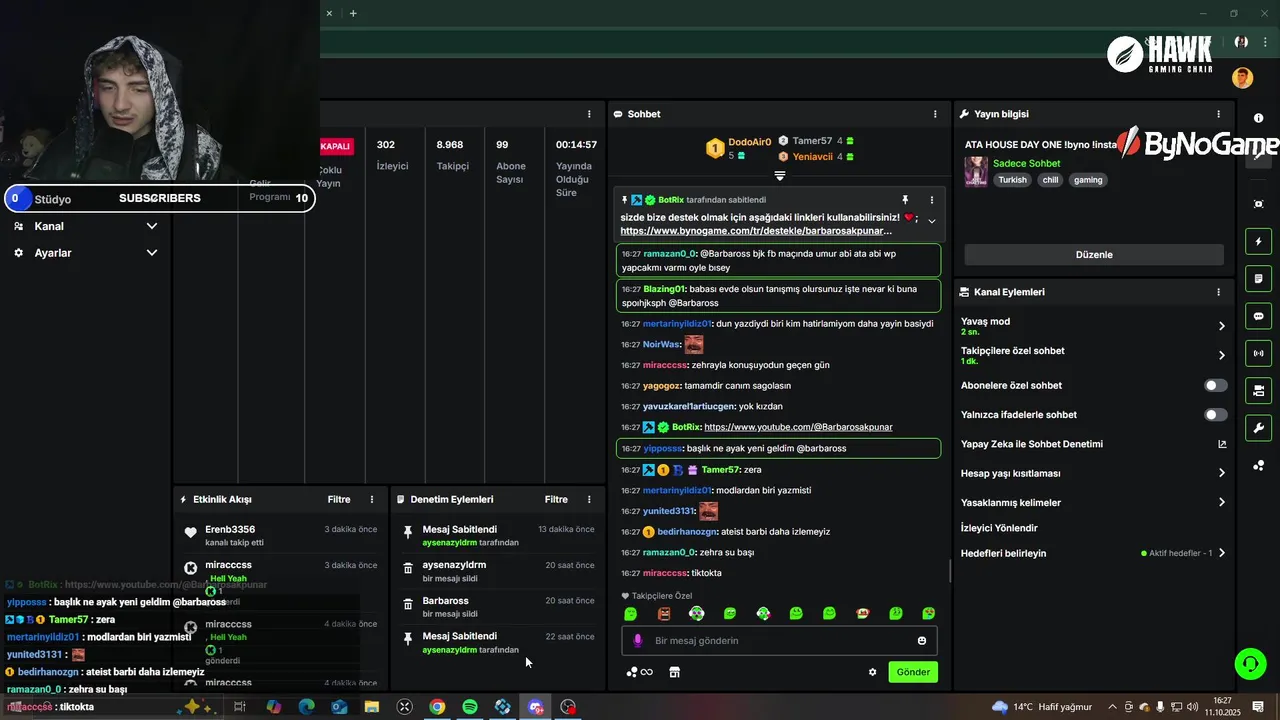Image resolution: width=1280 pixels, height=720 pixels.
Task: Open the taskbar weather widget
Action: pos(1041,707)
